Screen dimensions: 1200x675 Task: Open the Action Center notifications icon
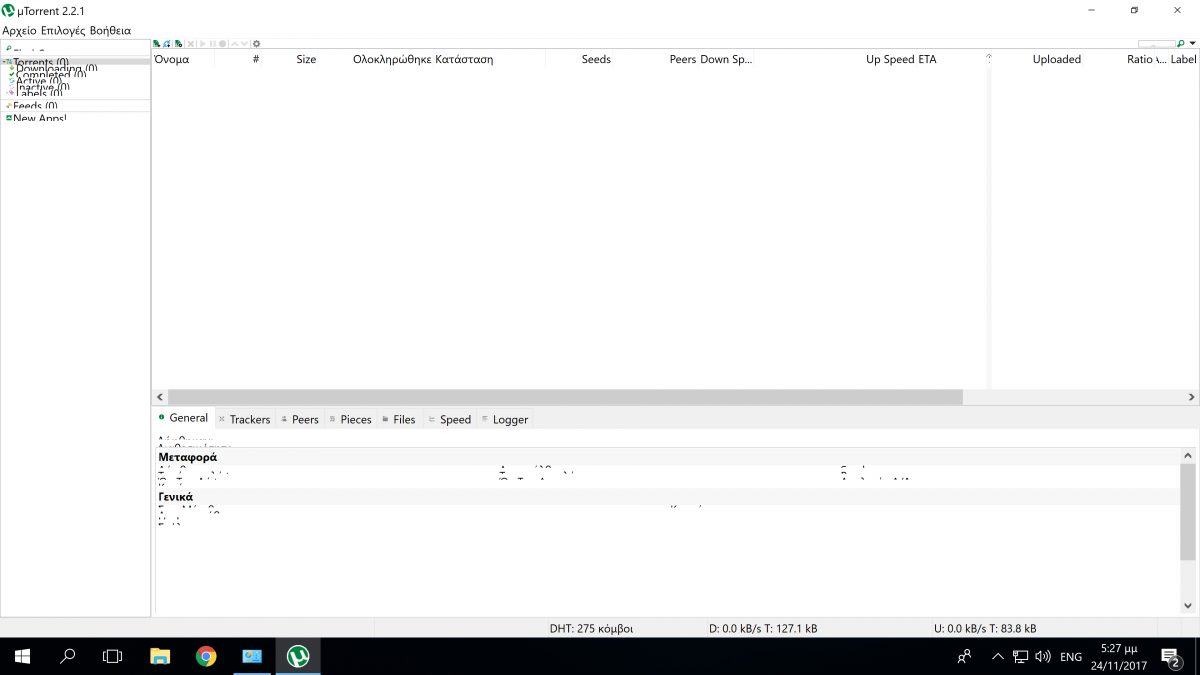click(x=1171, y=656)
